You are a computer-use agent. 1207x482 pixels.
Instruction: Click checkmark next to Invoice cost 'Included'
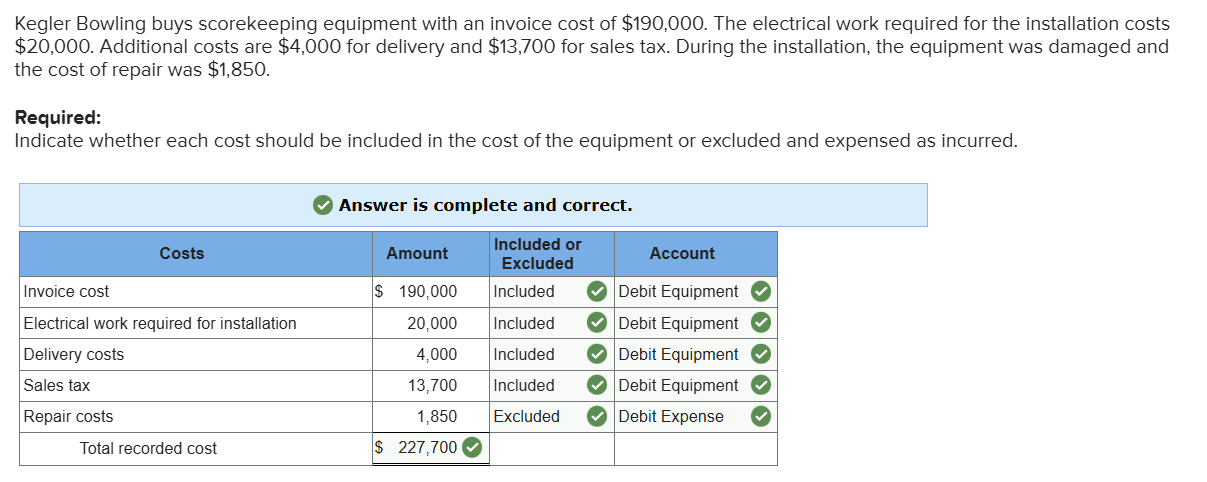click(596, 292)
